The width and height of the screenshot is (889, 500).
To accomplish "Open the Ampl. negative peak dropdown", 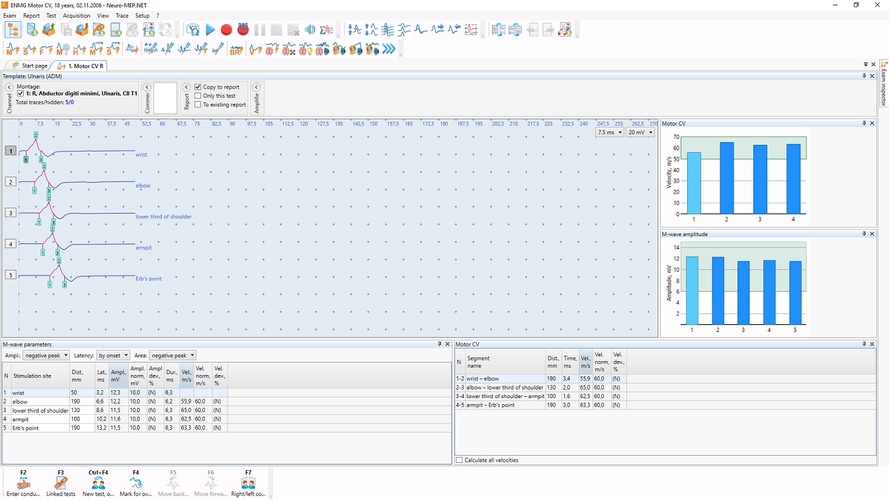I will [x=46, y=355].
